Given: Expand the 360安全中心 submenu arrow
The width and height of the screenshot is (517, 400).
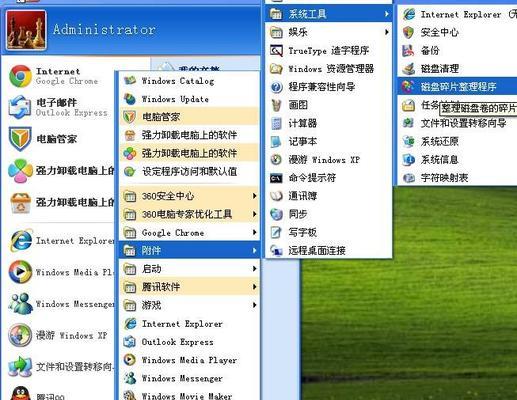Looking at the screenshot, I should (x=254, y=196).
